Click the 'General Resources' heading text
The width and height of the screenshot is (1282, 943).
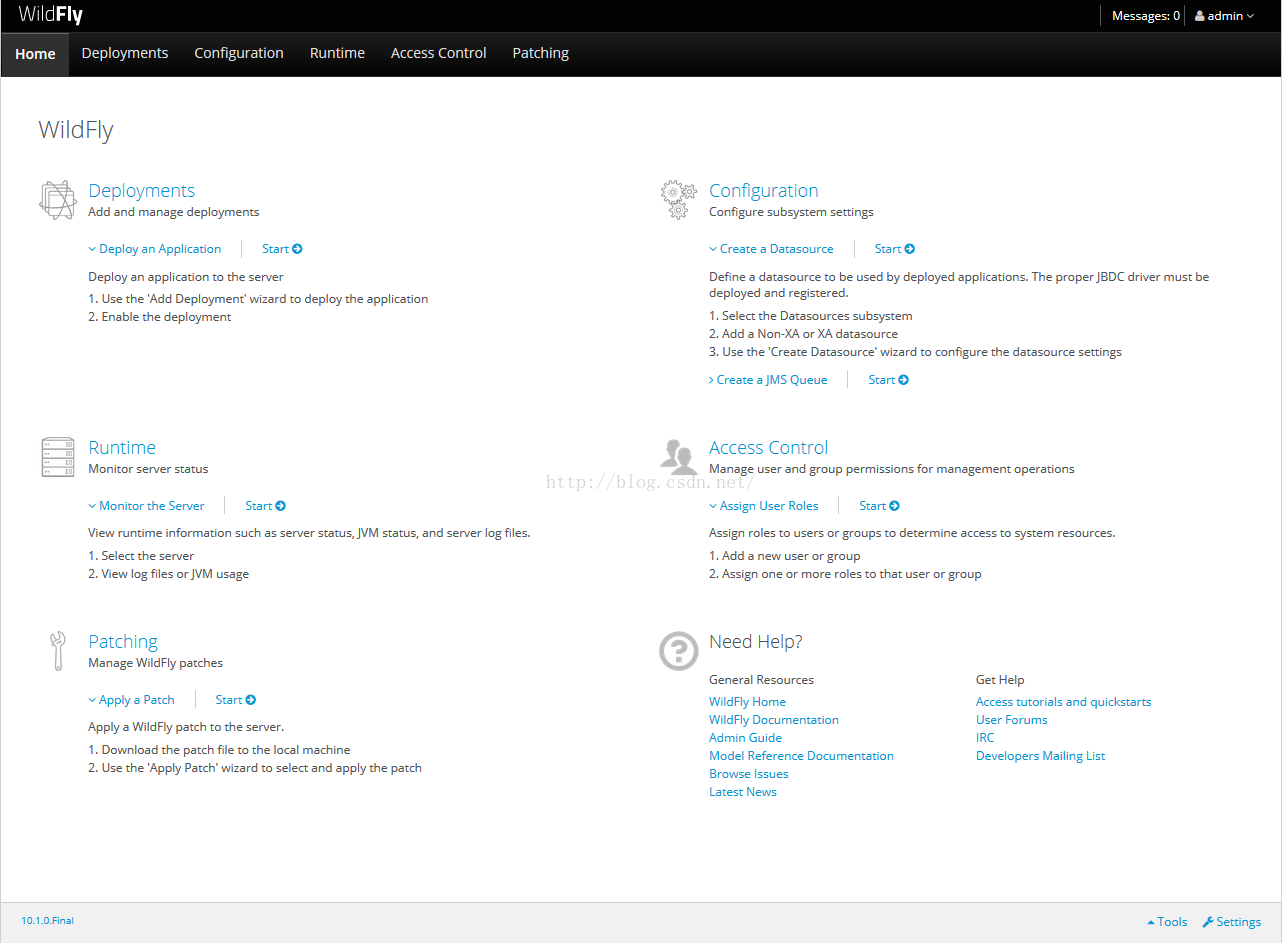click(x=761, y=680)
